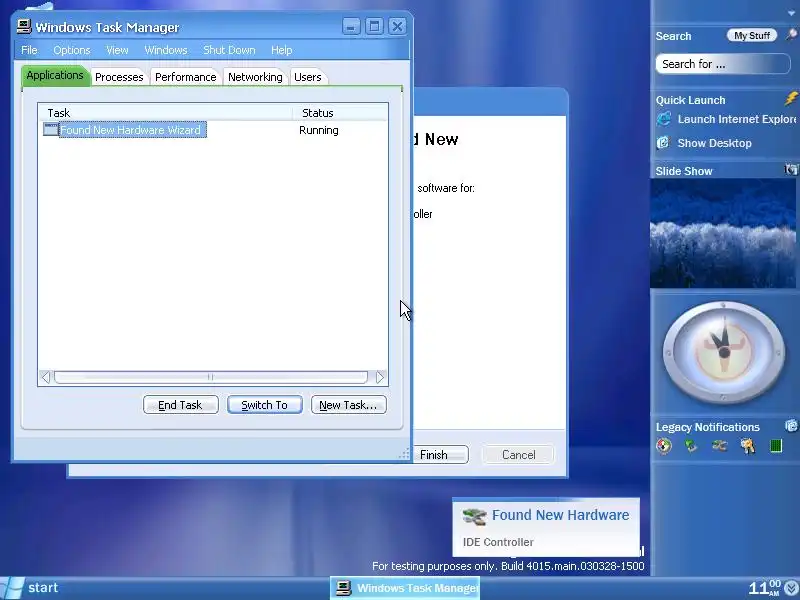Click the search magnifier icon in sidebar
Image resolution: width=800 pixels, height=600 pixels.
[791, 35]
